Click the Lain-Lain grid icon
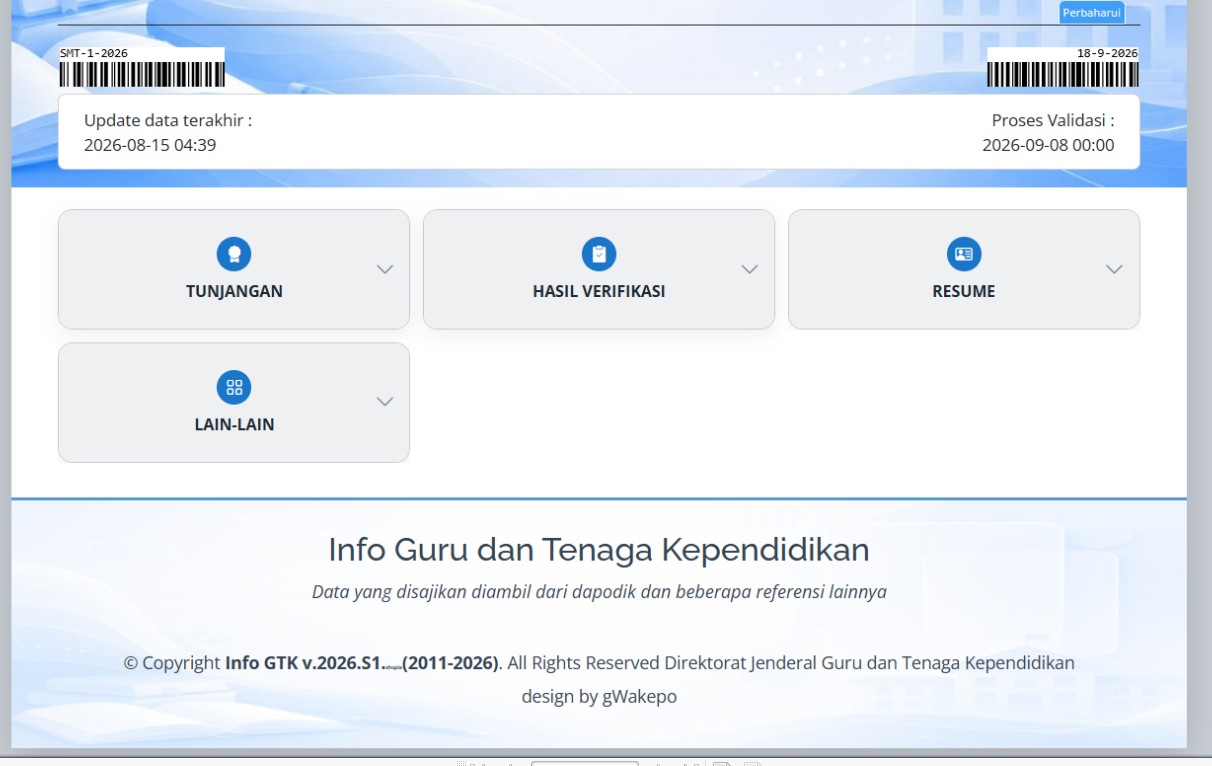The image size is (1212, 766). (234, 387)
